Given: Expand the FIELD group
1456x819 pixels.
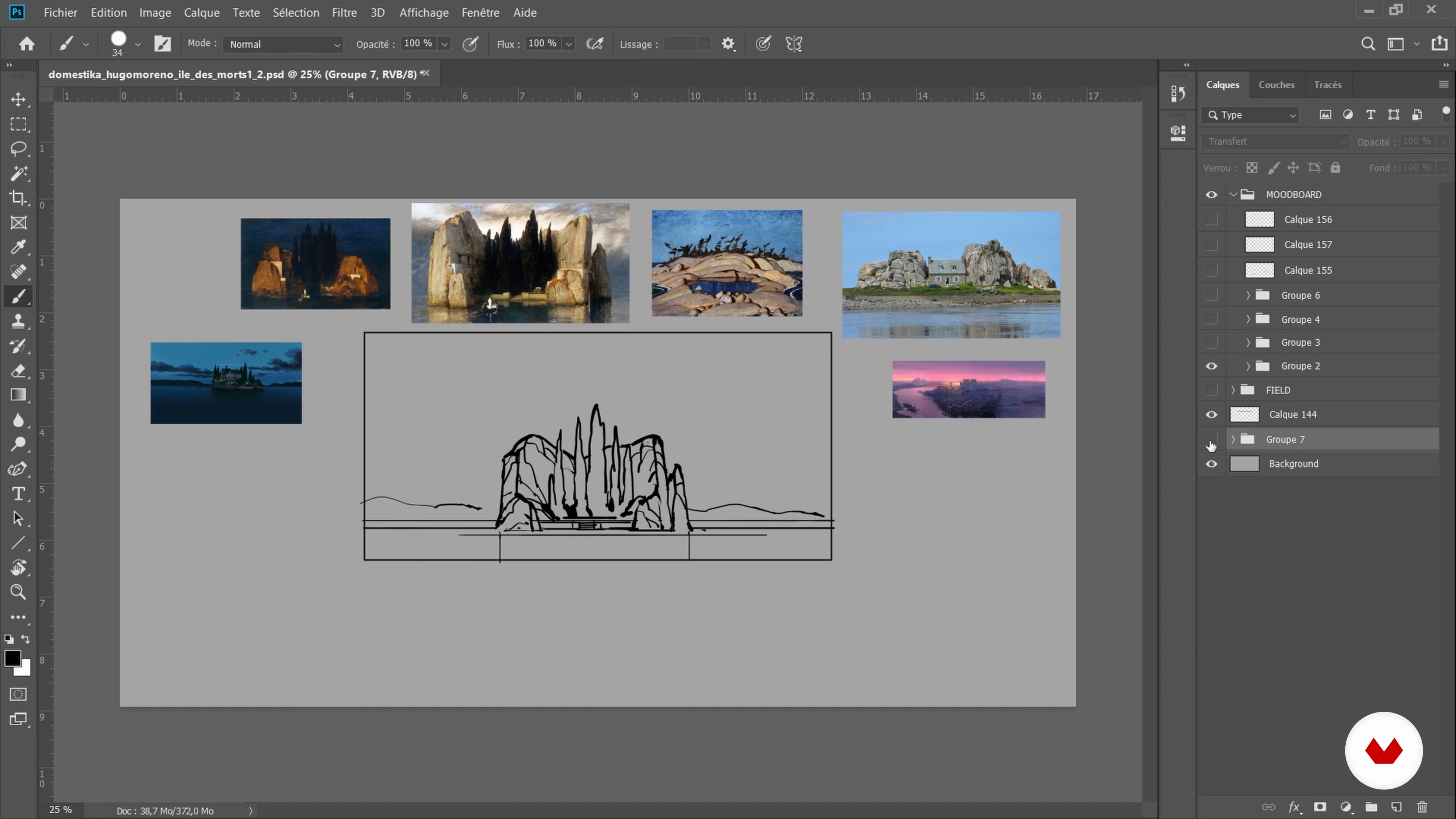Looking at the screenshot, I should 1233,390.
